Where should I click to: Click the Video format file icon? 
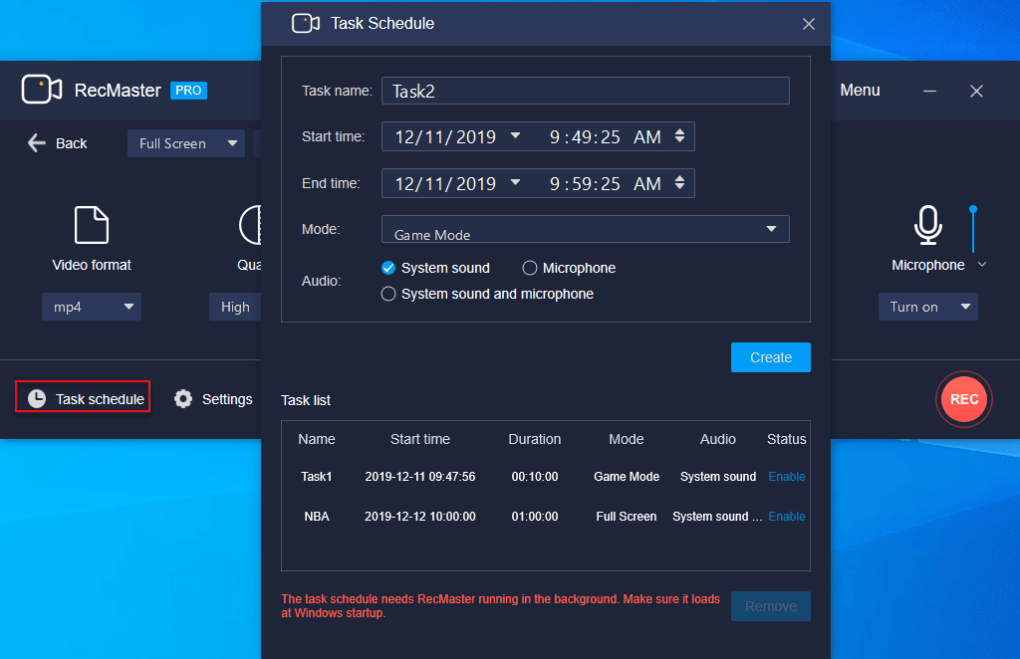[92, 226]
